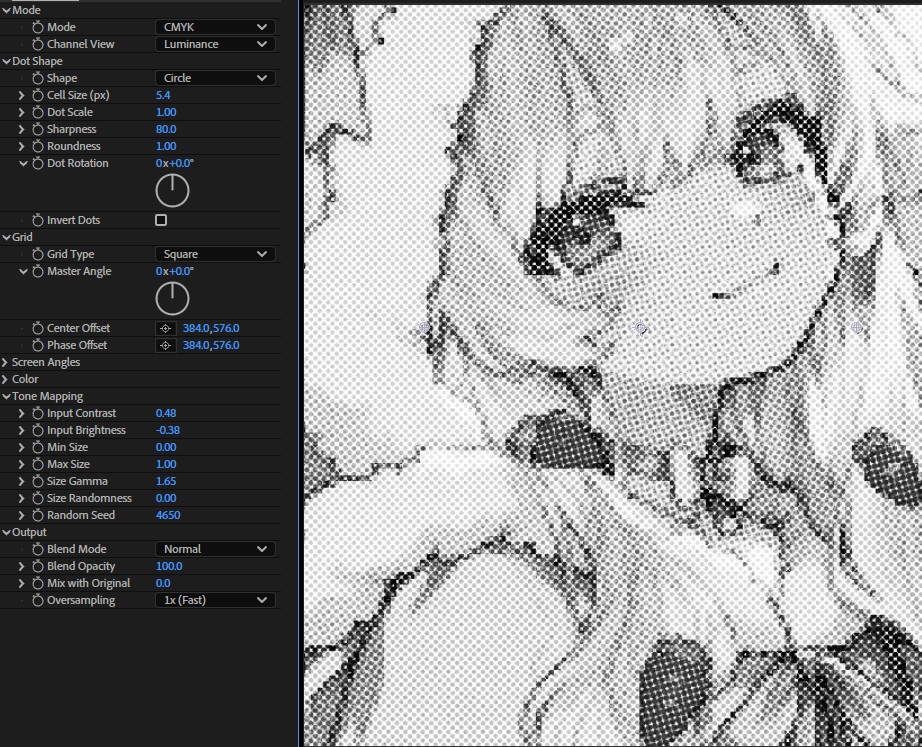Click Mix with Original value 0.0
The width and height of the screenshot is (922, 747).
click(163, 583)
